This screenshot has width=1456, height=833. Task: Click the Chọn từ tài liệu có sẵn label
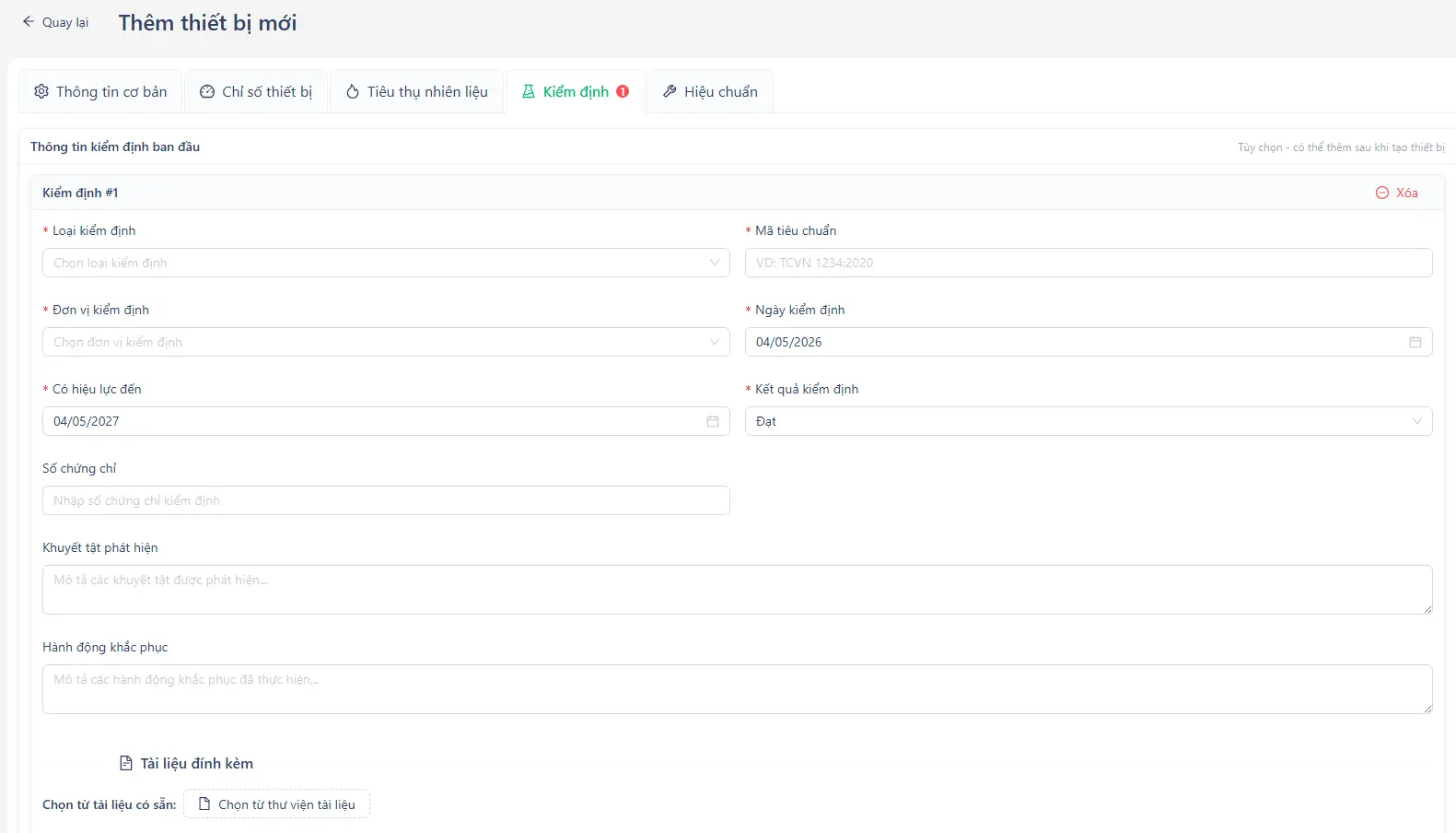click(109, 804)
